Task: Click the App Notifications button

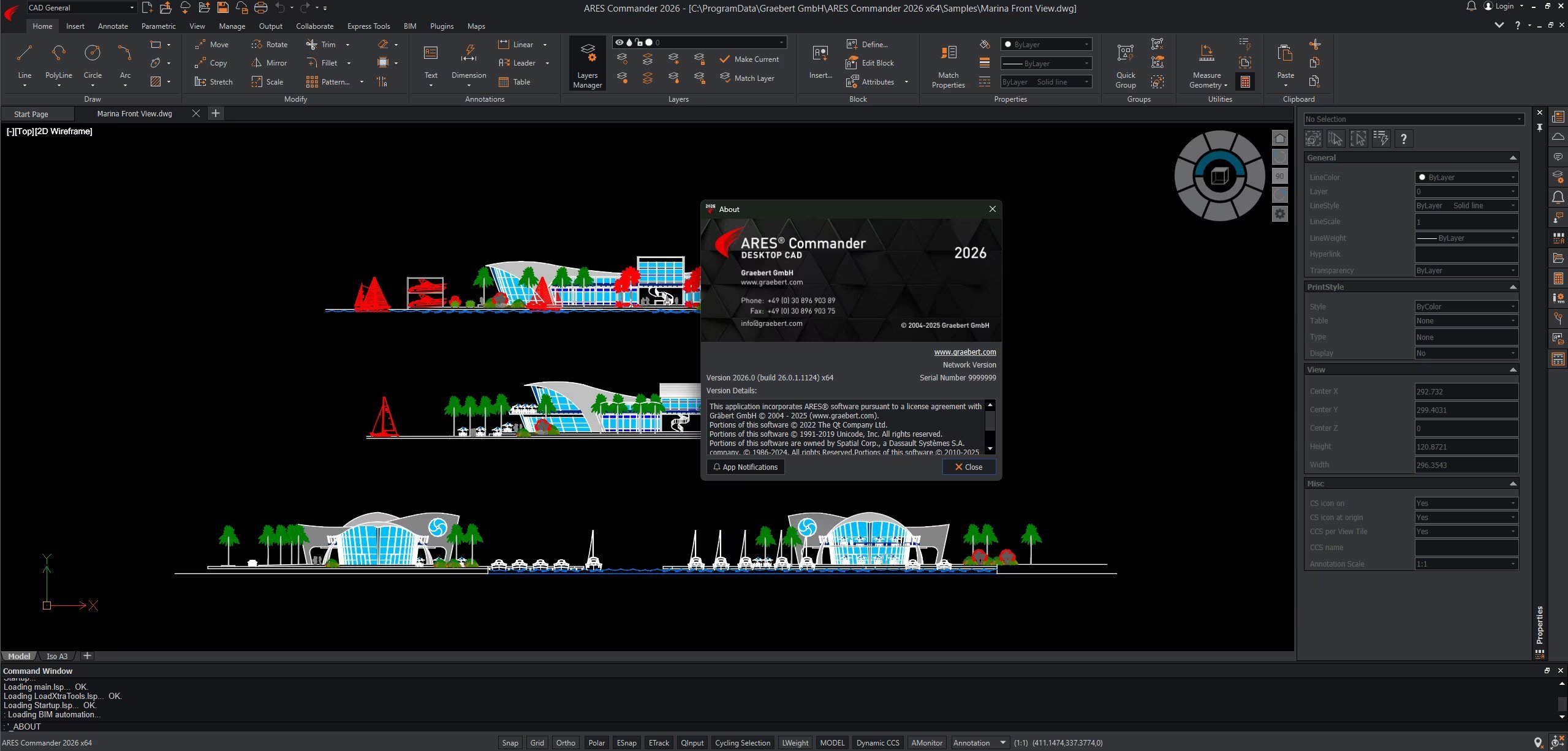Action: click(x=745, y=467)
